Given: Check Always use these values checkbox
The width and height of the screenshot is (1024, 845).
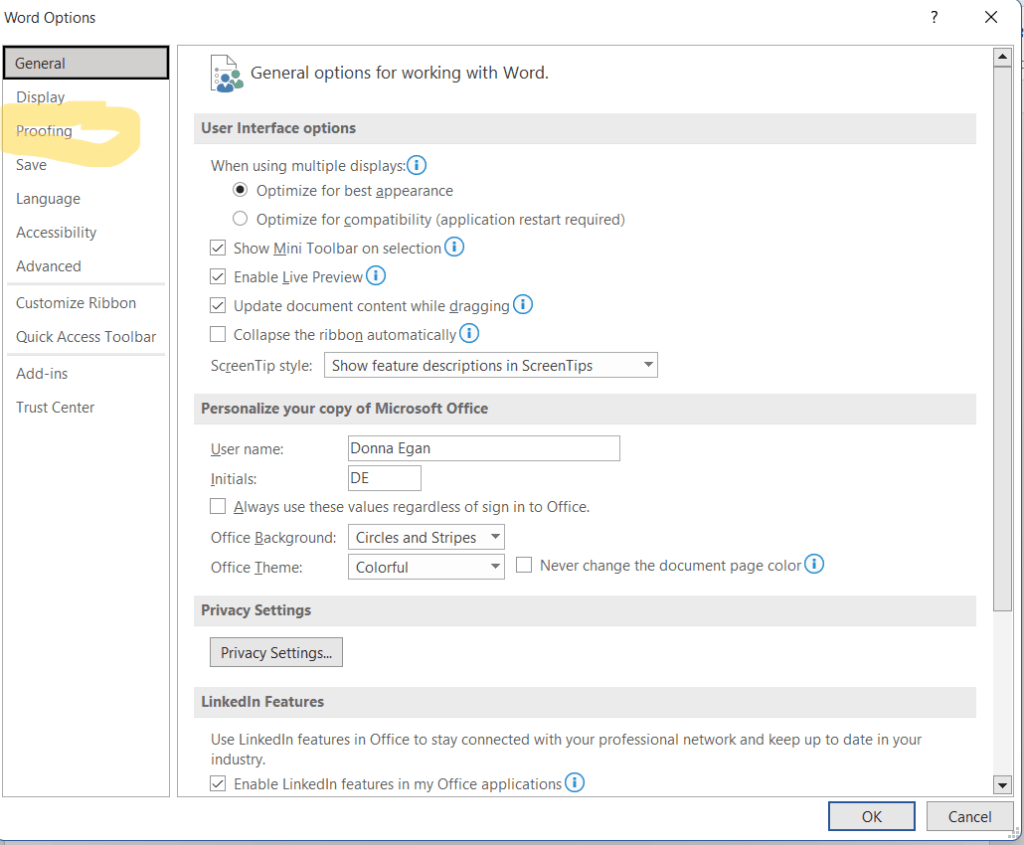Looking at the screenshot, I should pos(218,507).
